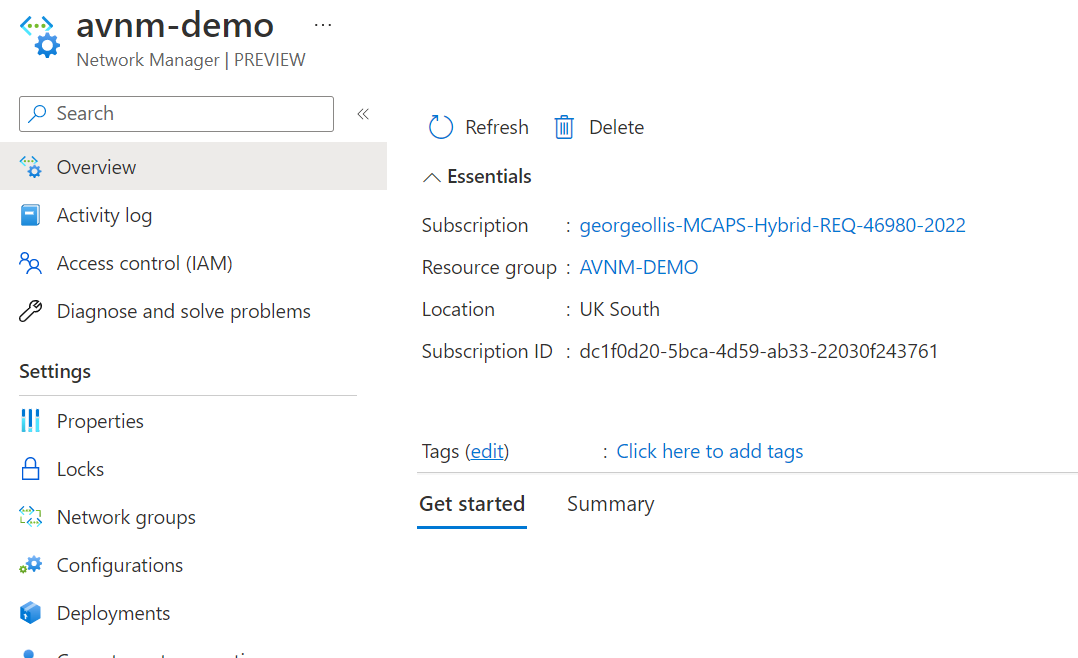This screenshot has width=1078, height=658.
Task: Open the georgeollis-MCAPS-Hybrid subscription link
Action: tap(772, 225)
